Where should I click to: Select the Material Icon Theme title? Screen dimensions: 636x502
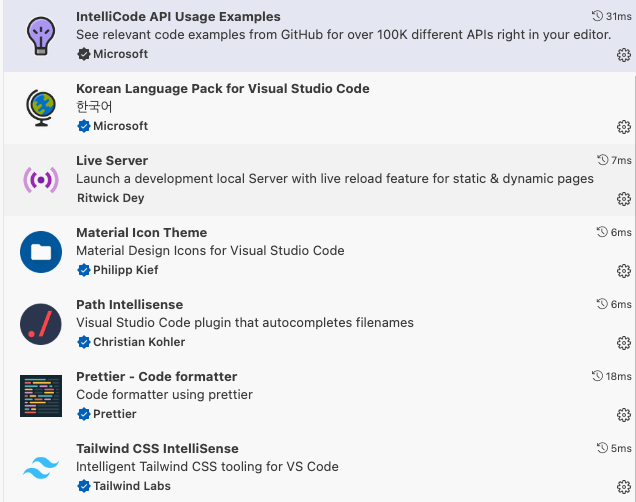click(142, 232)
